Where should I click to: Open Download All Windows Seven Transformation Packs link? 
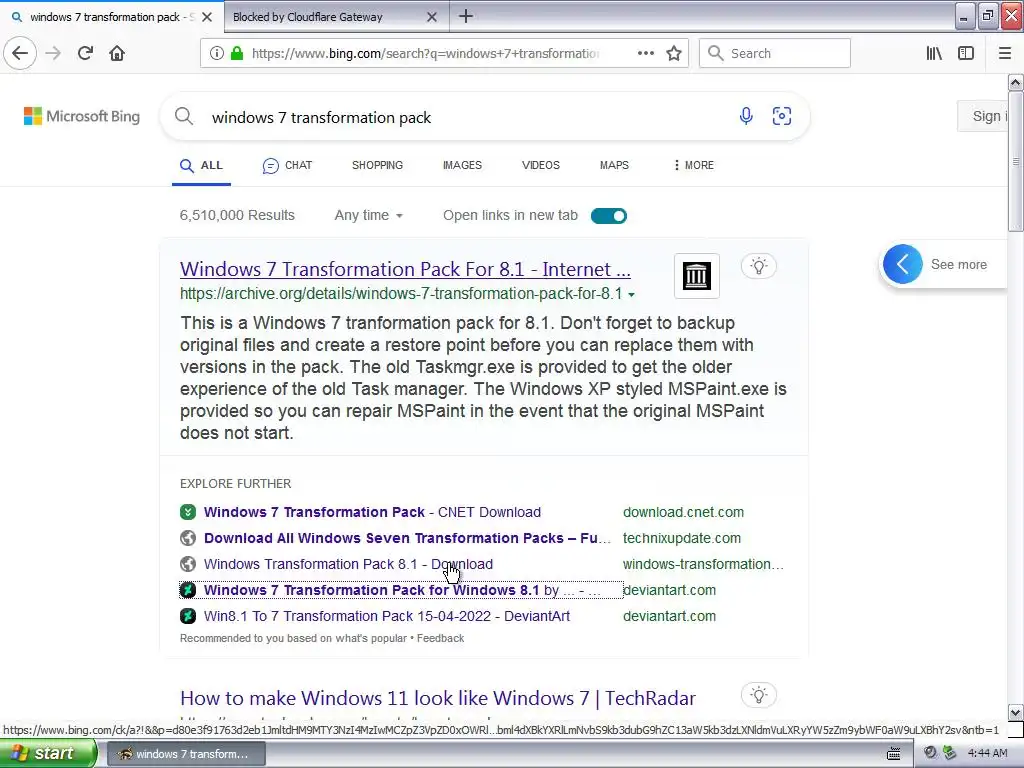coord(408,538)
